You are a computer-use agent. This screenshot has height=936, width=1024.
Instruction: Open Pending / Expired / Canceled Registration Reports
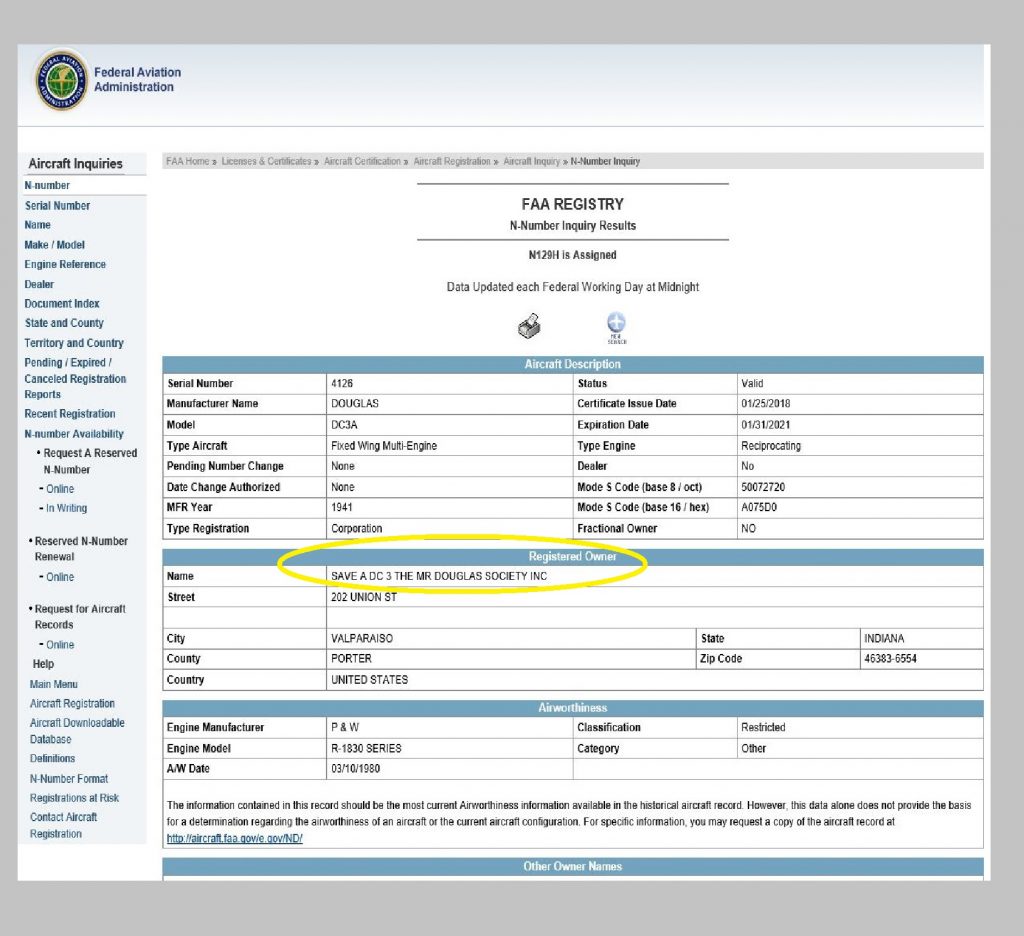[x=75, y=379]
